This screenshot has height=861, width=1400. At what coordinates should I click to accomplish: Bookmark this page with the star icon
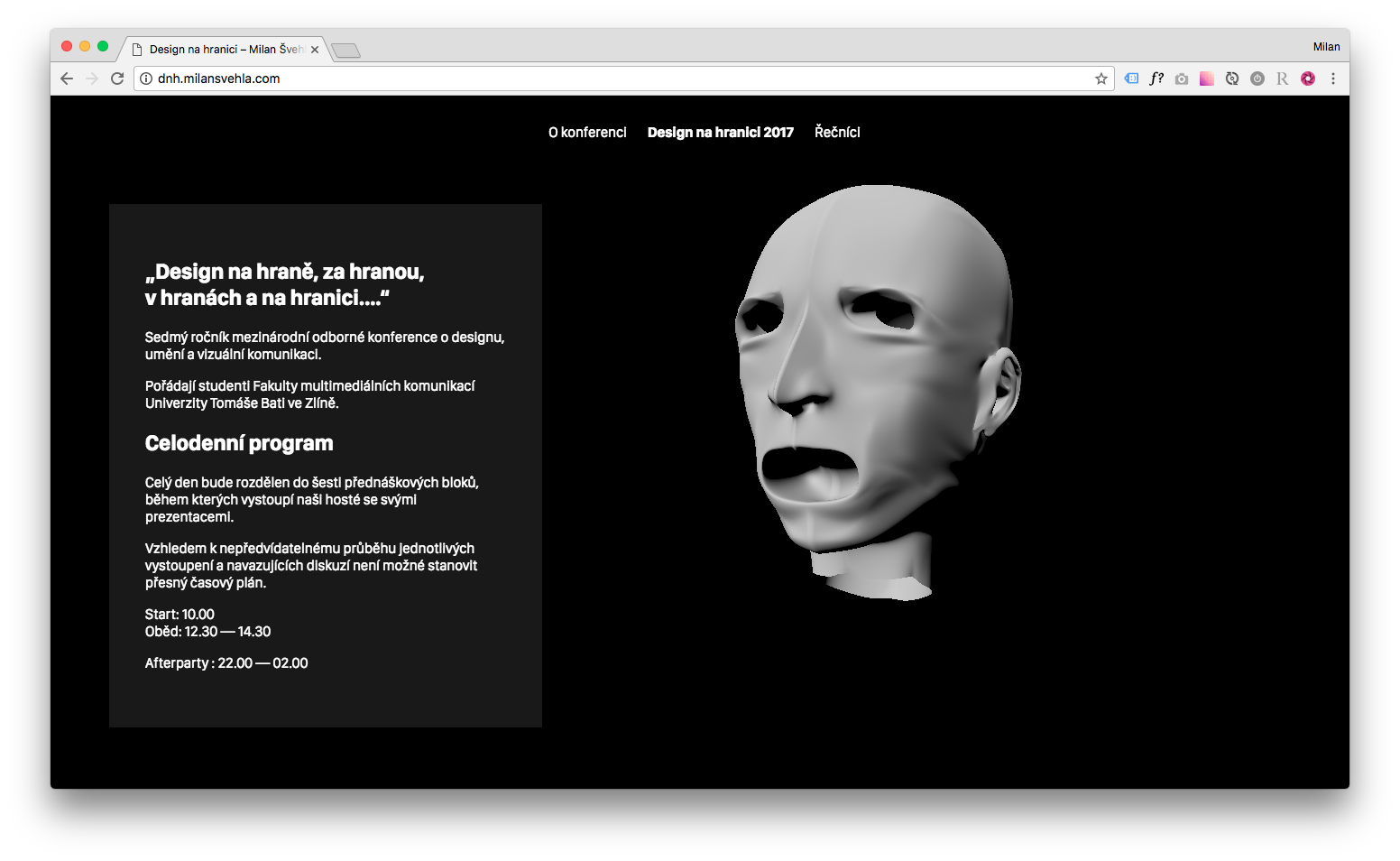pyautogui.click(x=1101, y=79)
